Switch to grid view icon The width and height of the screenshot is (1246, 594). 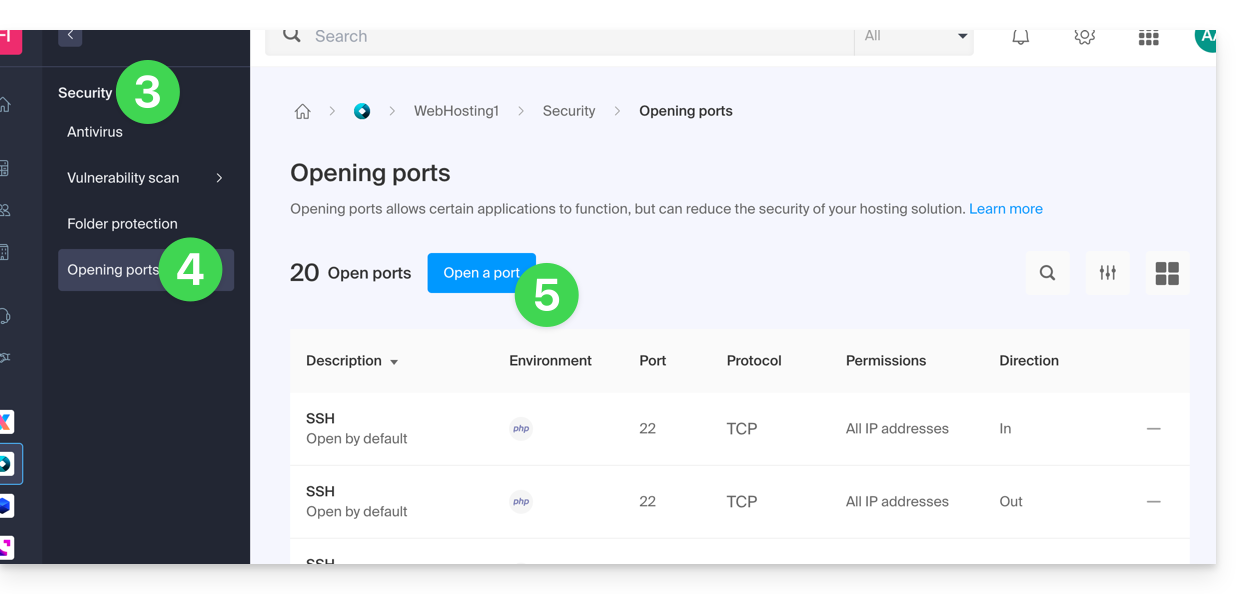(1167, 273)
